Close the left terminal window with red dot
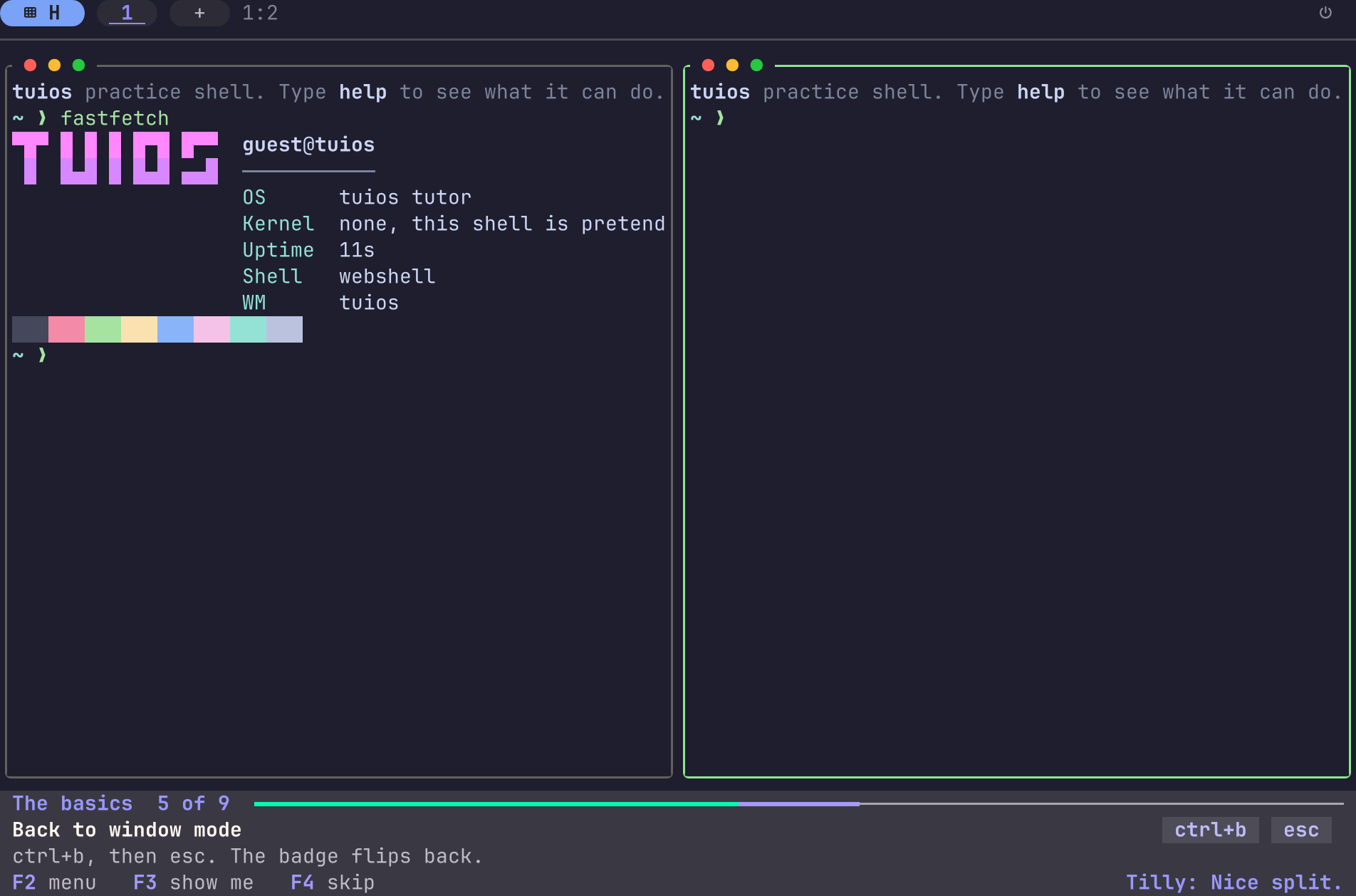Image resolution: width=1356 pixels, height=896 pixels. coord(30,65)
